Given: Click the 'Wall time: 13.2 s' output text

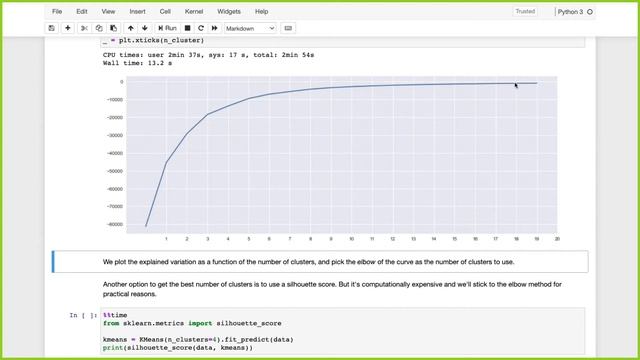Looking at the screenshot, I should click(137, 63).
